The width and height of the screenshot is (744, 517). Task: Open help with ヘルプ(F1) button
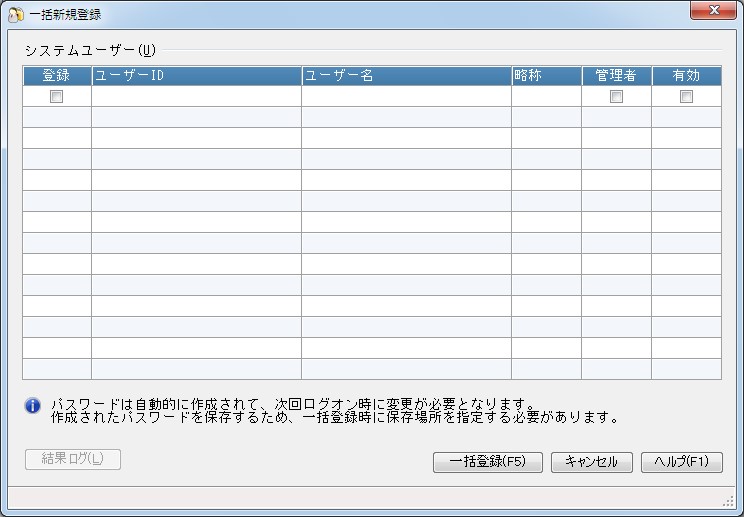pyautogui.click(x=682, y=462)
